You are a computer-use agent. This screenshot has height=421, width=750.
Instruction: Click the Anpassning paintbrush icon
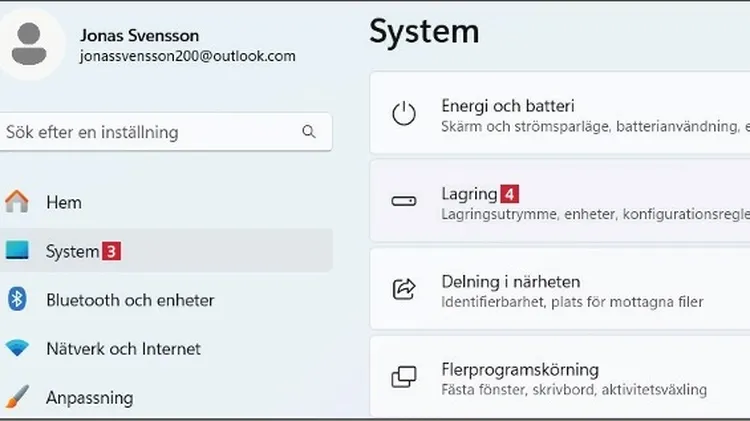click(x=17, y=397)
